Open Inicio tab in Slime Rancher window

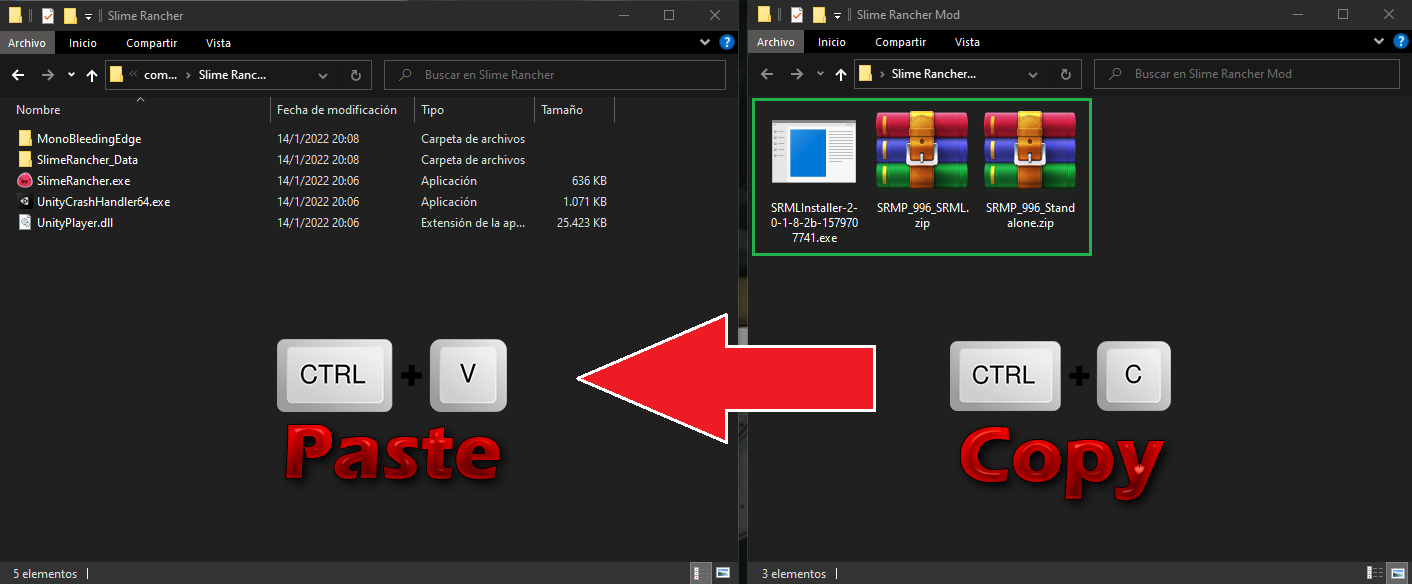click(x=83, y=43)
